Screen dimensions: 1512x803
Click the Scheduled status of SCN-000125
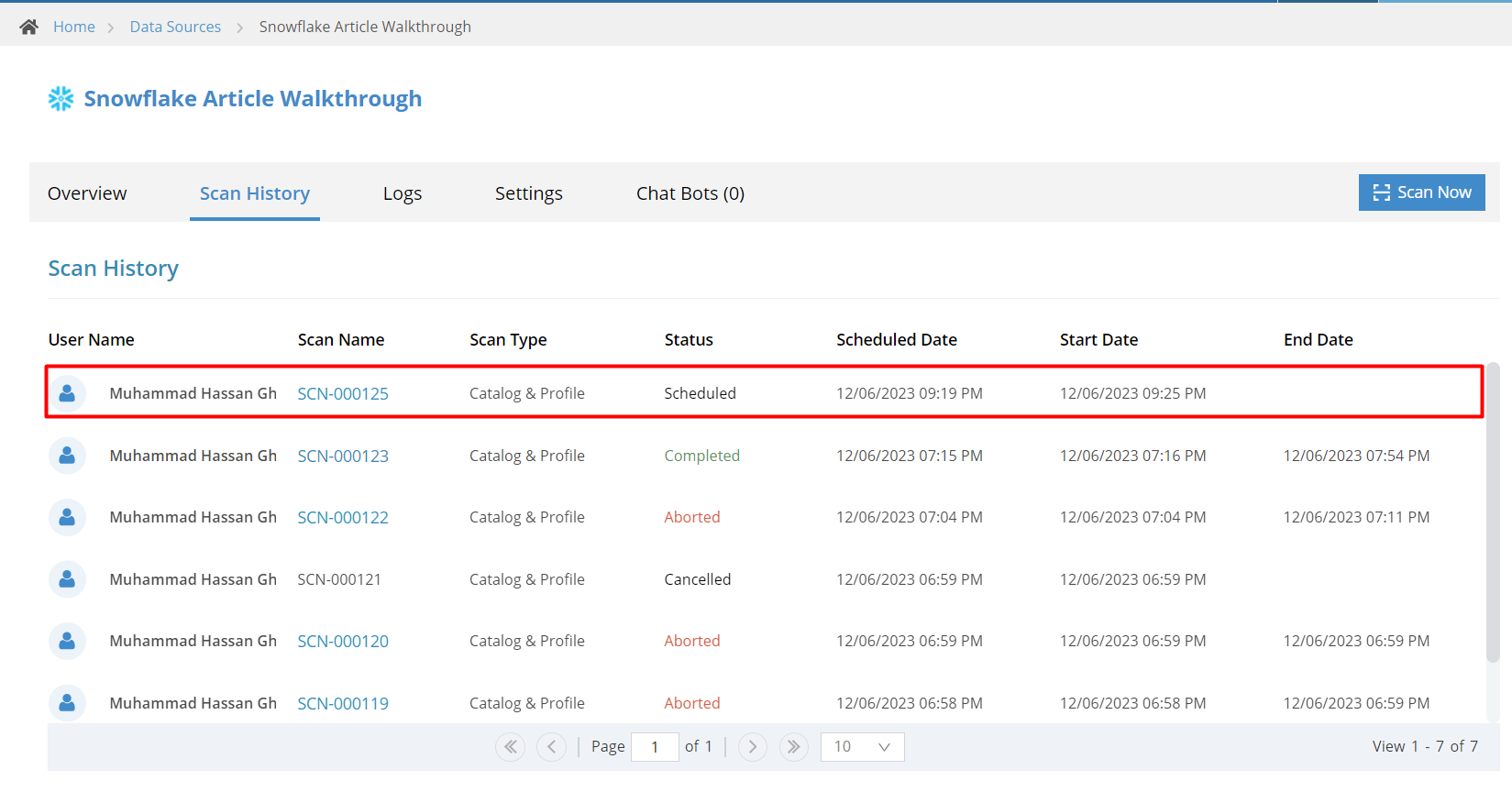click(701, 393)
